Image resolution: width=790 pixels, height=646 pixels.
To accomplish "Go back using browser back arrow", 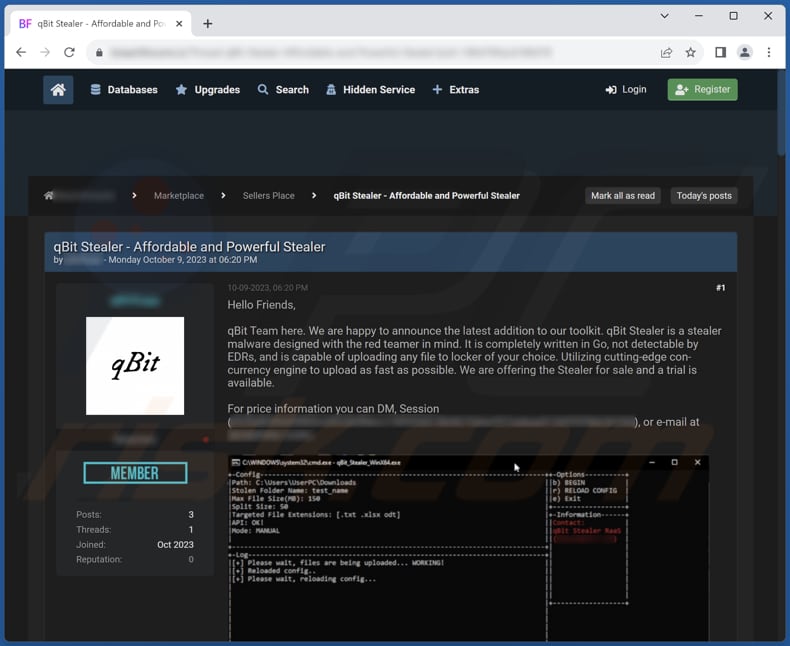I will (21, 52).
